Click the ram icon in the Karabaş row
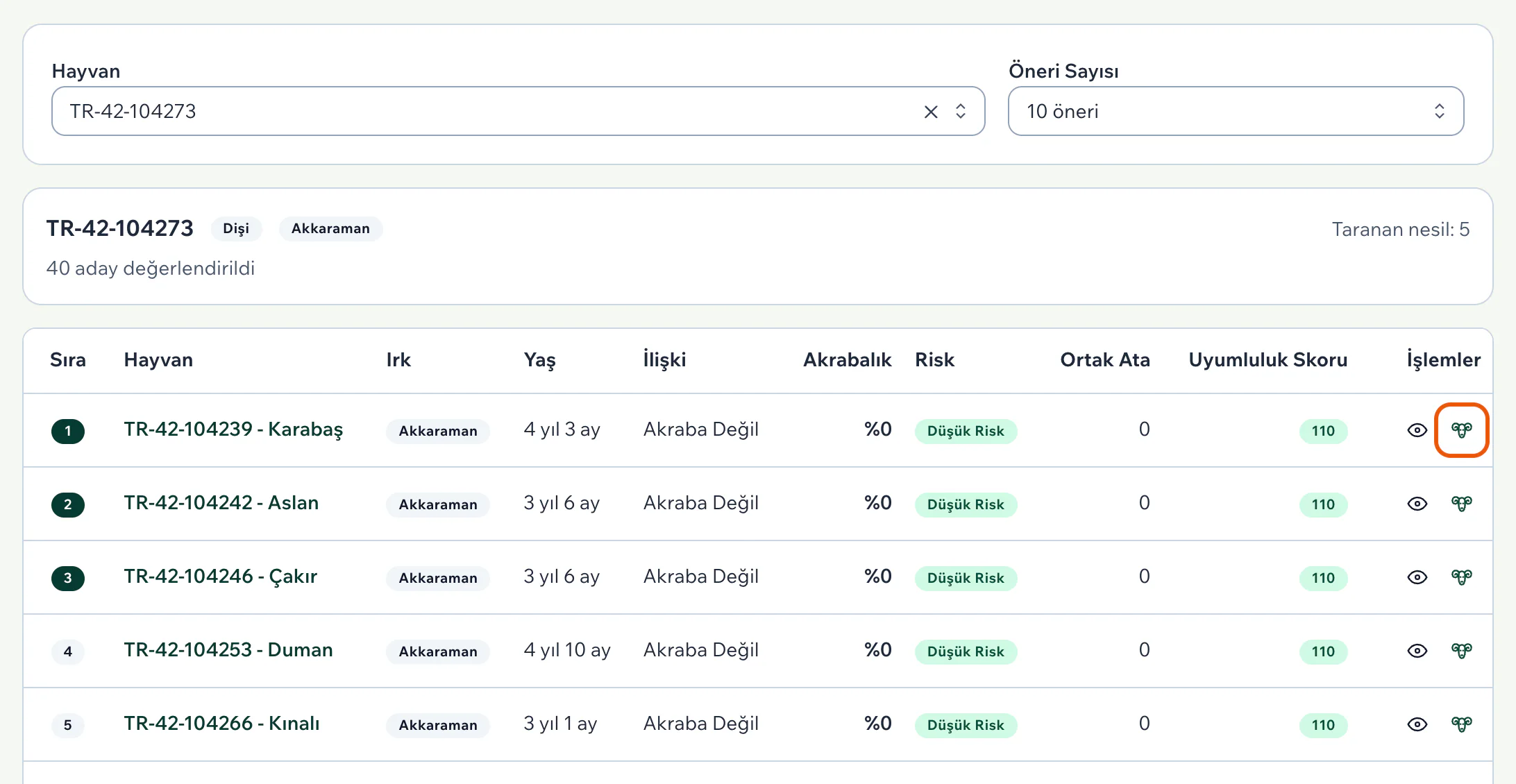Image resolution: width=1516 pixels, height=784 pixels. [x=1461, y=430]
